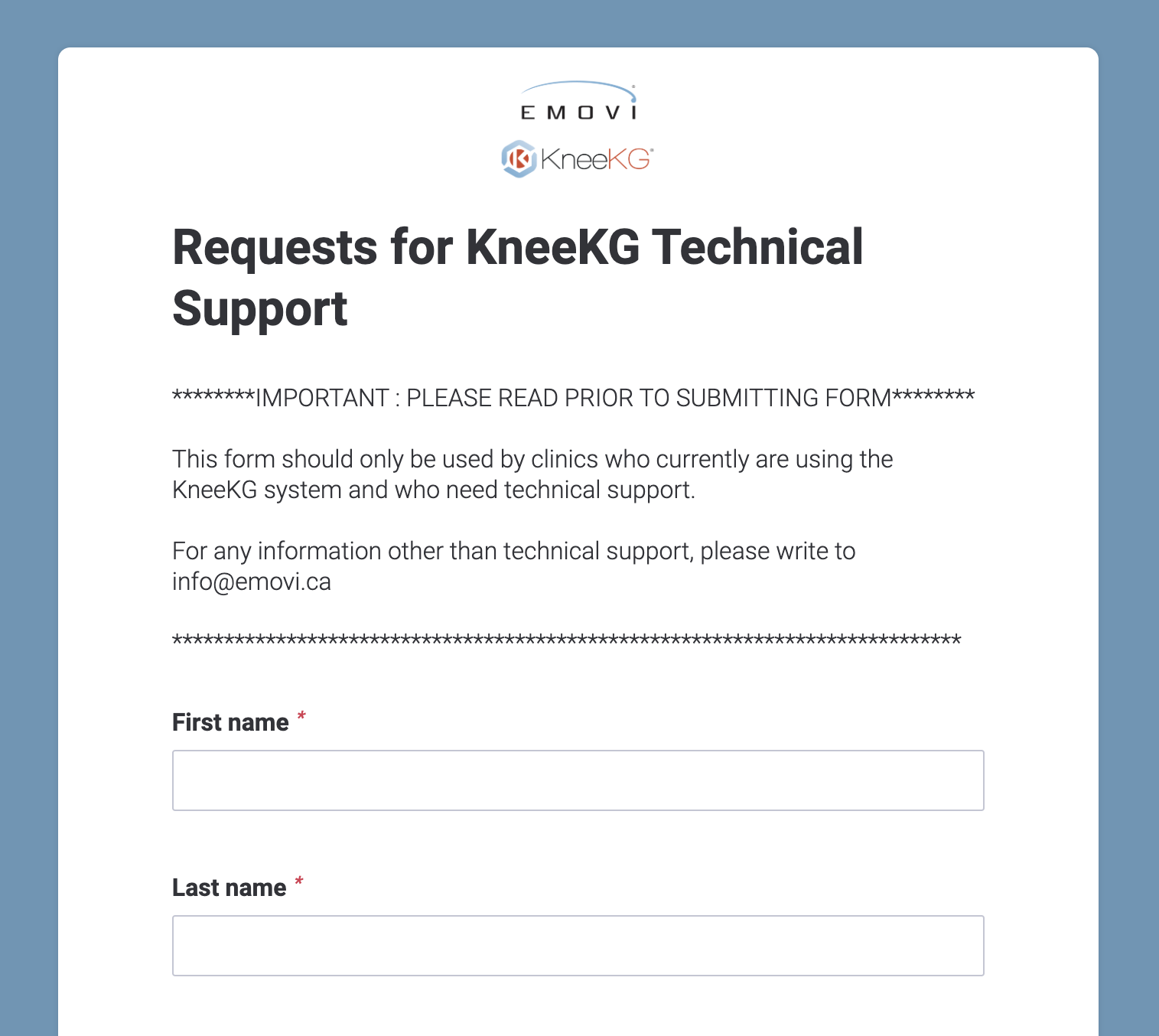The width and height of the screenshot is (1159, 1036).
Task: Click the word Support in the heading
Action: 260,309
